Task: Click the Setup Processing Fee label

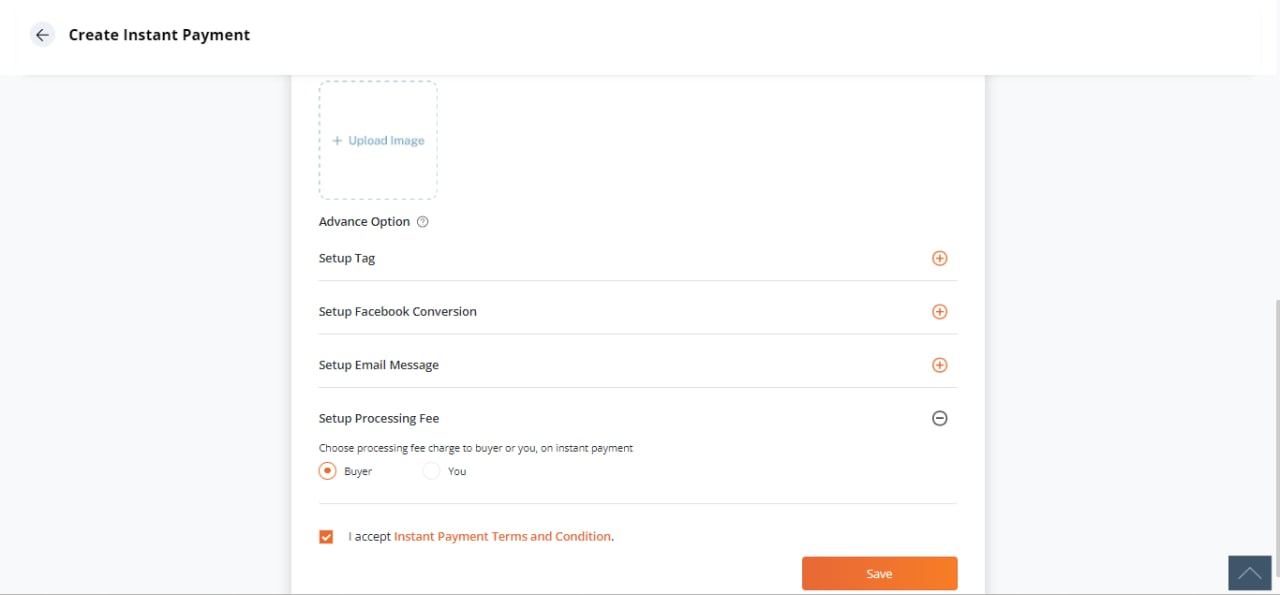Action: click(379, 418)
